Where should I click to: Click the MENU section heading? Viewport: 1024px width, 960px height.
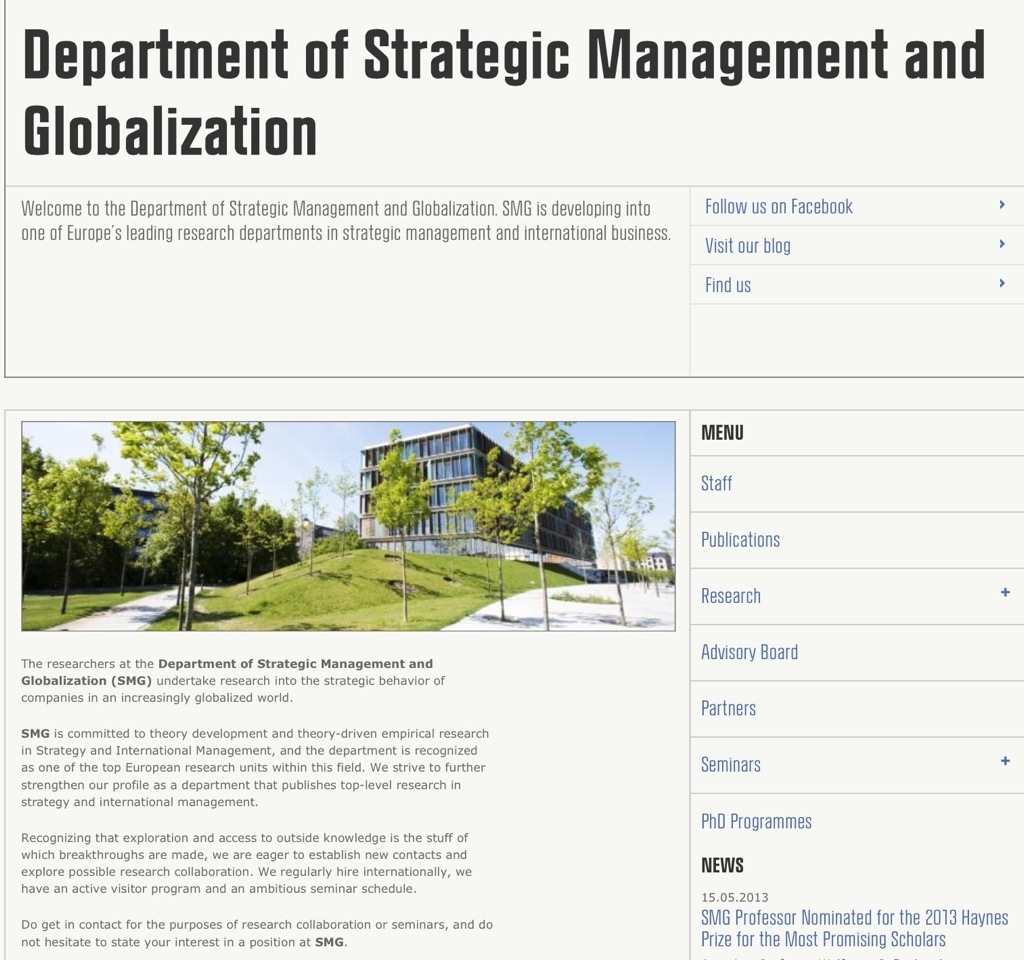pyautogui.click(x=722, y=433)
